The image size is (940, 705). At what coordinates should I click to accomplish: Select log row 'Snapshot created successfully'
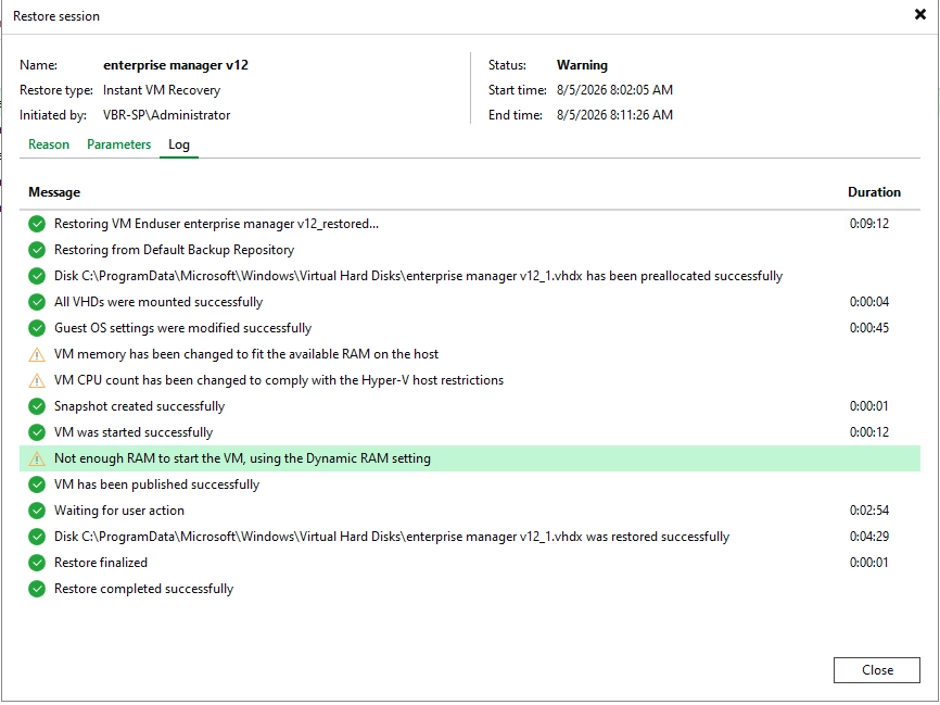pyautogui.click(x=470, y=406)
